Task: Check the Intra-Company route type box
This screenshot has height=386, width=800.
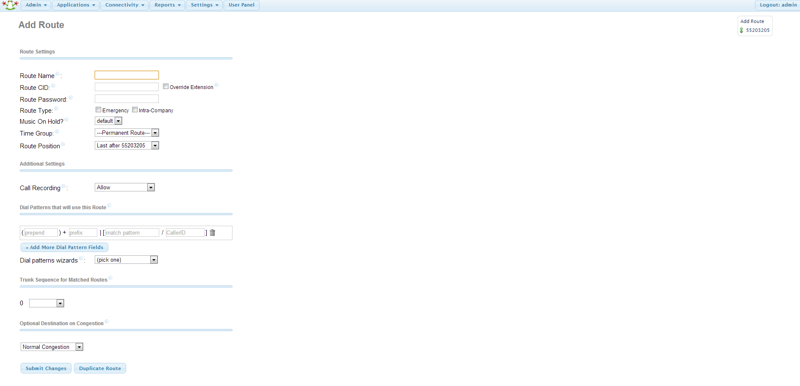Action: (135, 110)
